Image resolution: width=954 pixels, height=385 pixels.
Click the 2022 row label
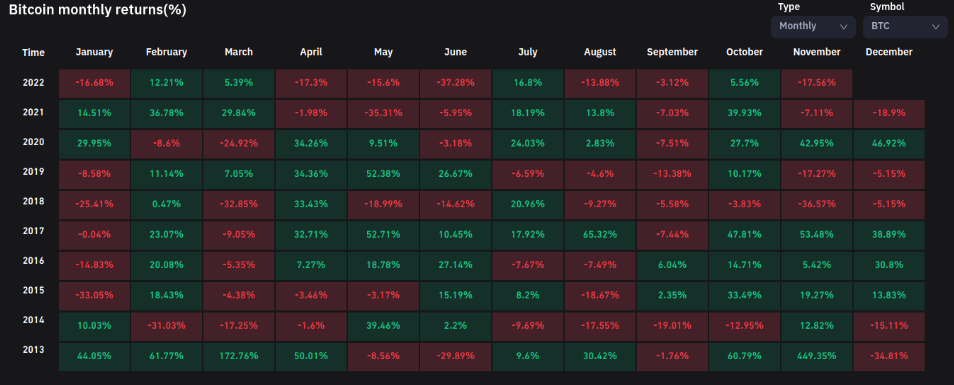tap(33, 82)
